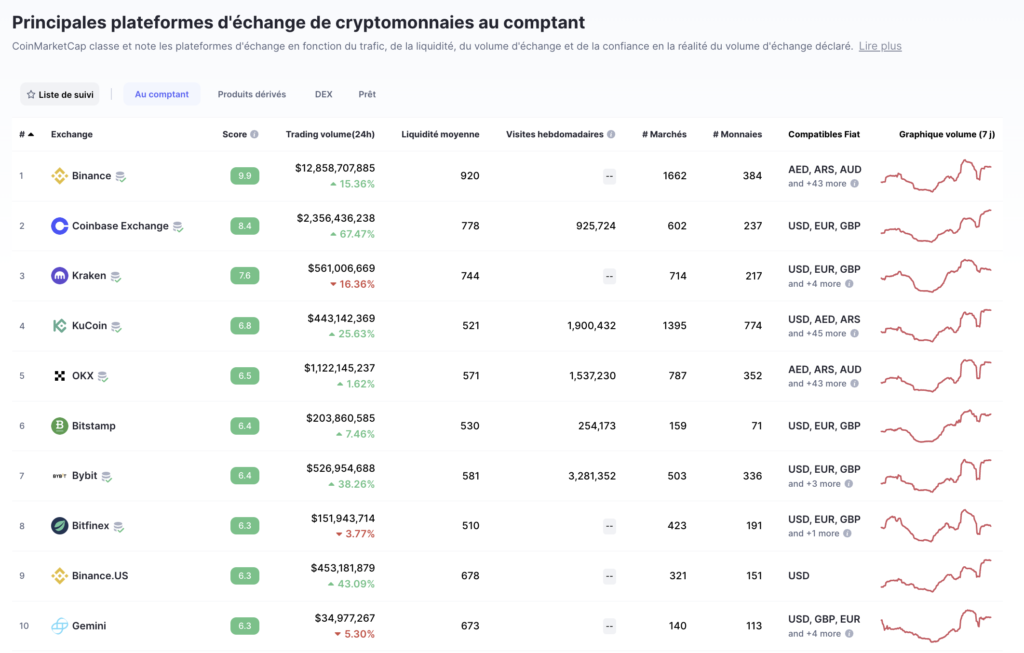Sort by Liquidité moyenne column header
1024x653 pixels.
(x=440, y=135)
